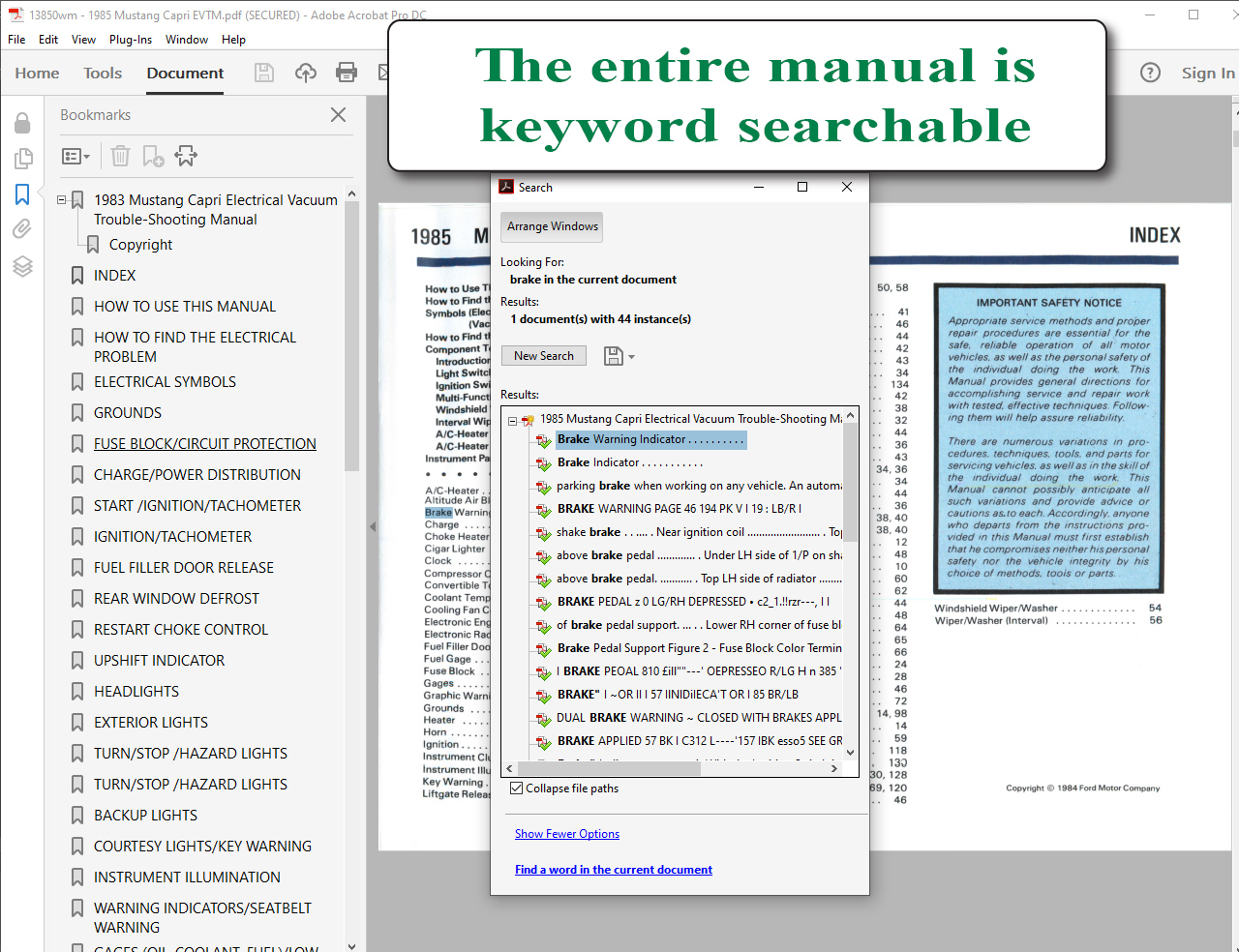Open the FUSE BLOCK/CIRCUIT PROTECTION bookmark
1239x952 pixels.
[205, 444]
